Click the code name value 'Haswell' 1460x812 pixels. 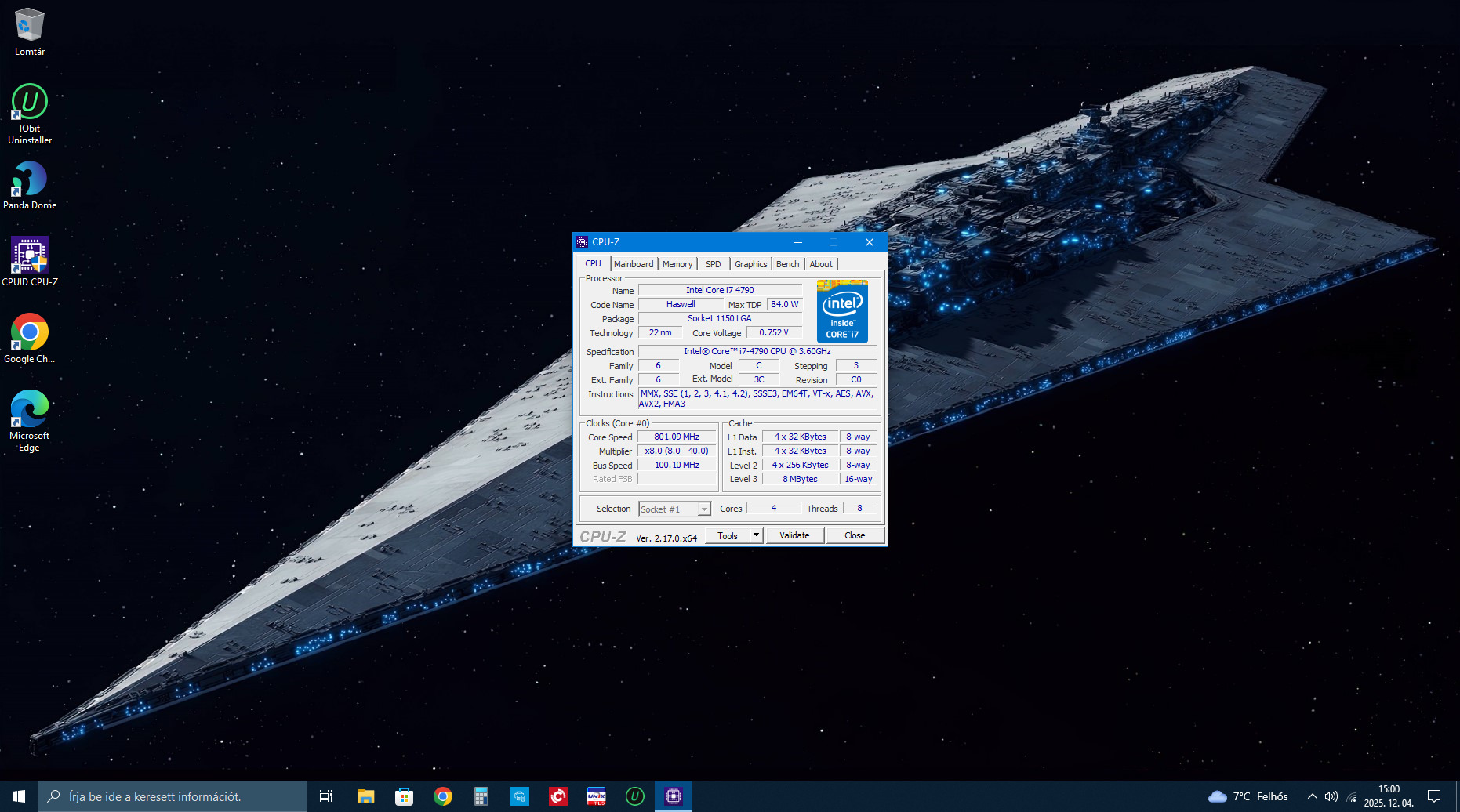click(x=681, y=304)
